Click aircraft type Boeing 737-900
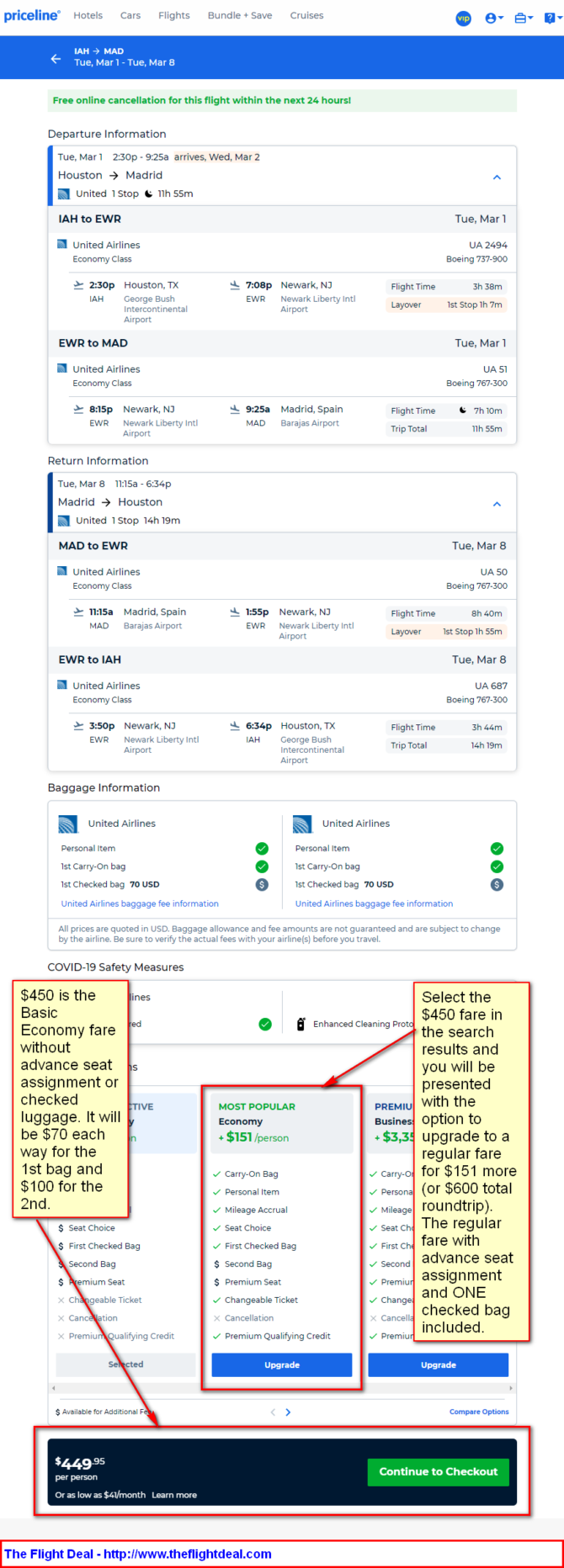This screenshot has height=1568, width=564. tap(476, 259)
